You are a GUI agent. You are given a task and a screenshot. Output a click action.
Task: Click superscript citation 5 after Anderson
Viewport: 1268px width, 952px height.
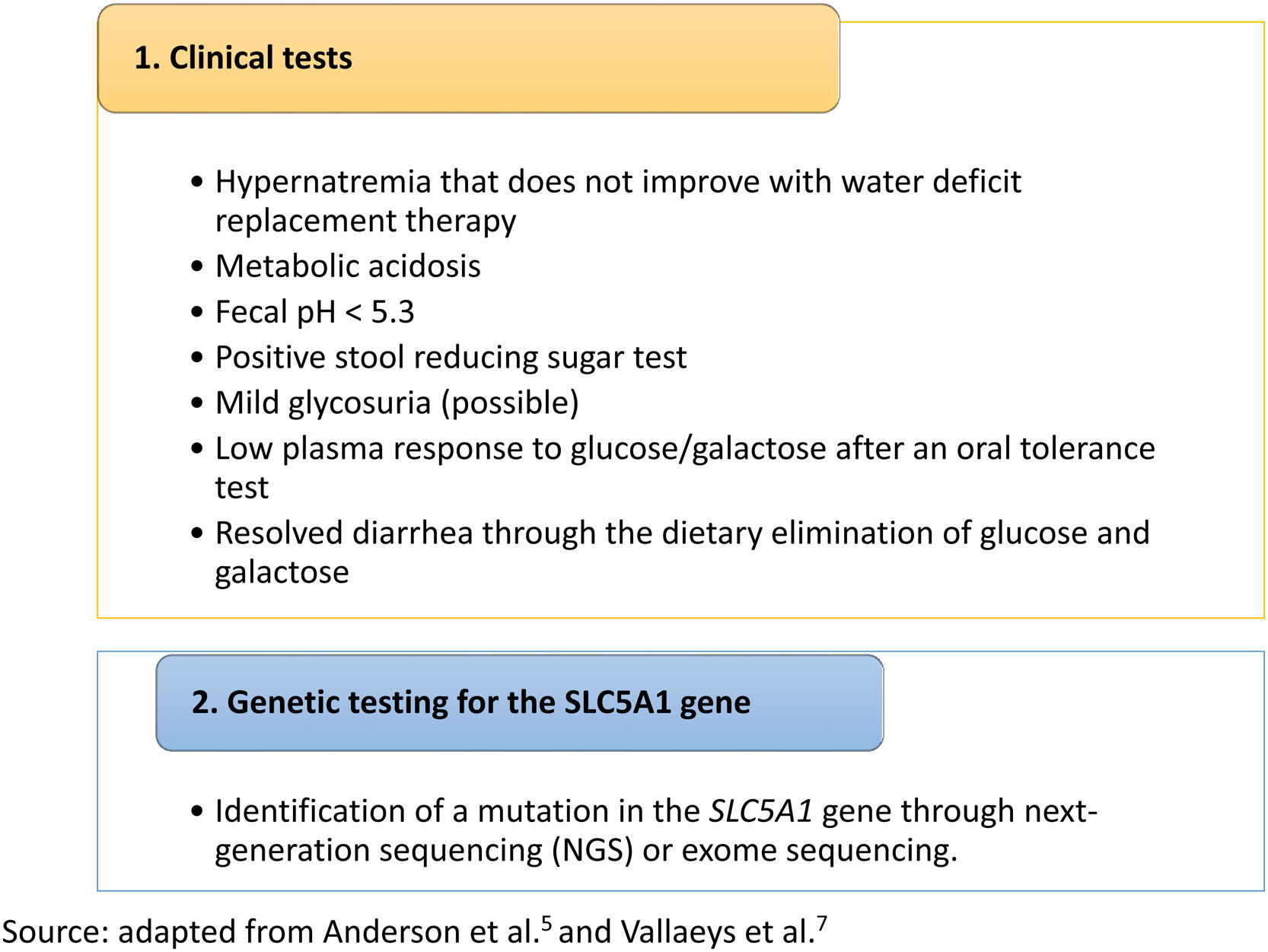pos(546,924)
